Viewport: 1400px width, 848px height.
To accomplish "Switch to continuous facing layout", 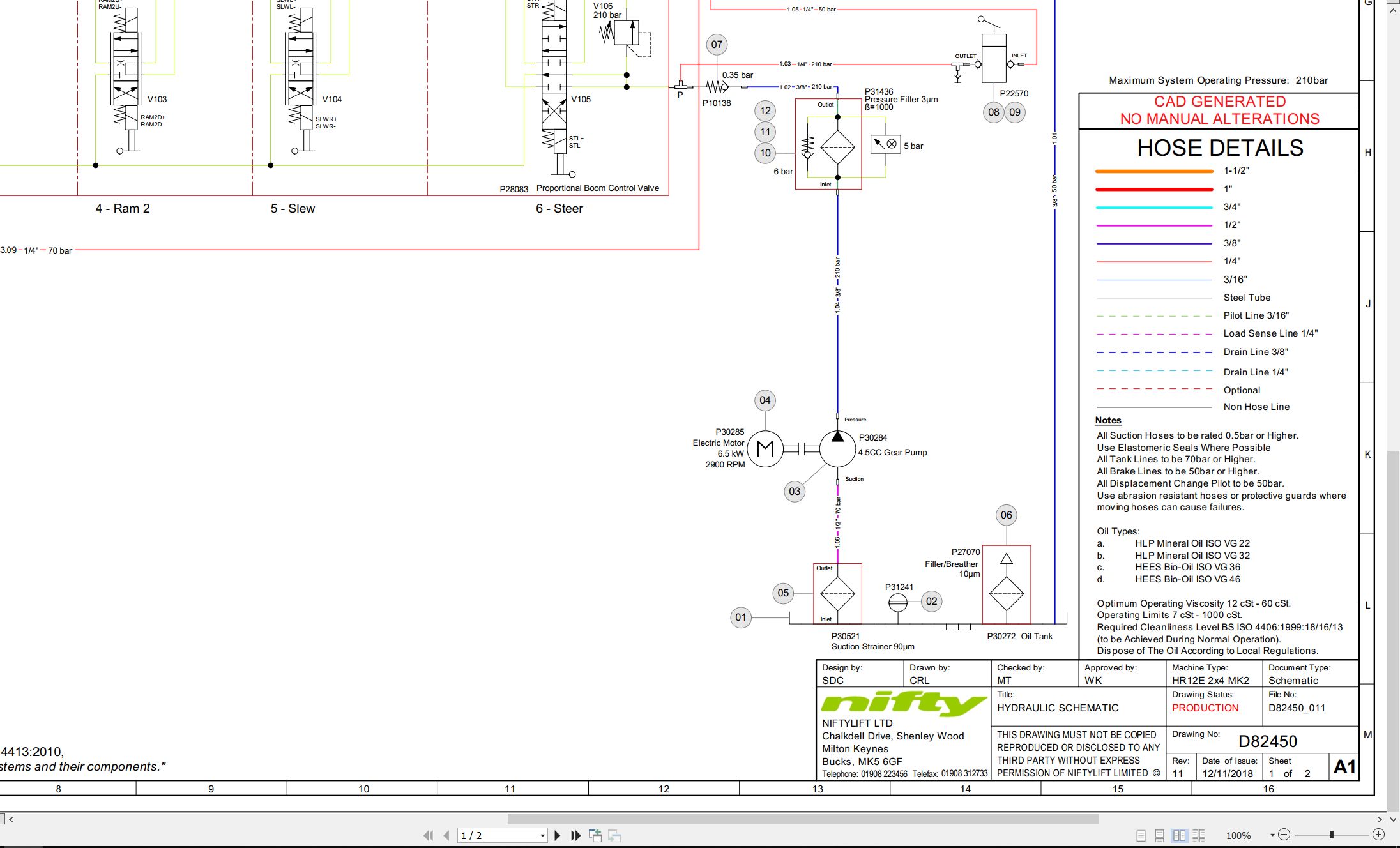I will (x=1199, y=835).
